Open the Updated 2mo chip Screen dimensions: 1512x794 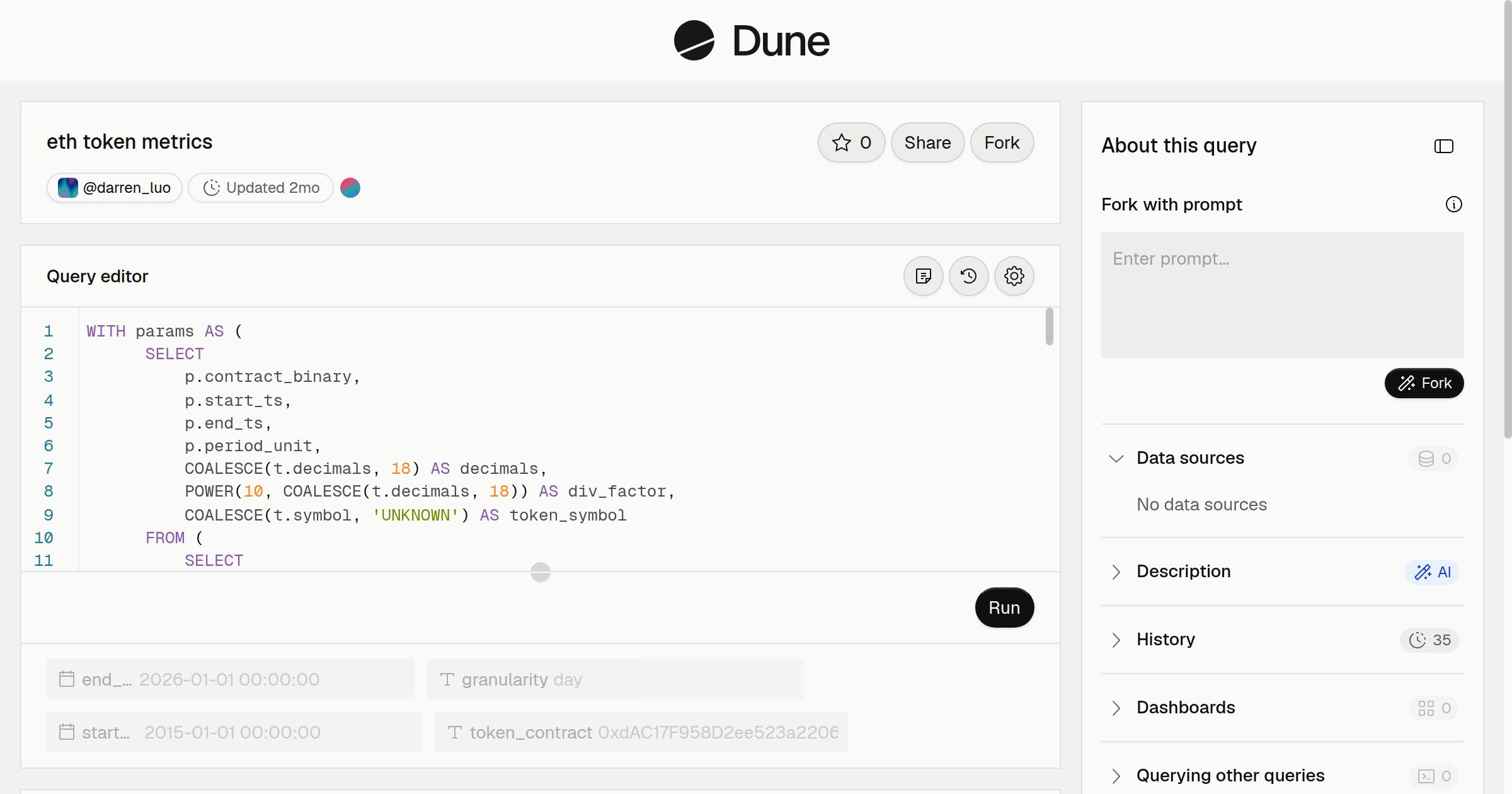pos(261,188)
